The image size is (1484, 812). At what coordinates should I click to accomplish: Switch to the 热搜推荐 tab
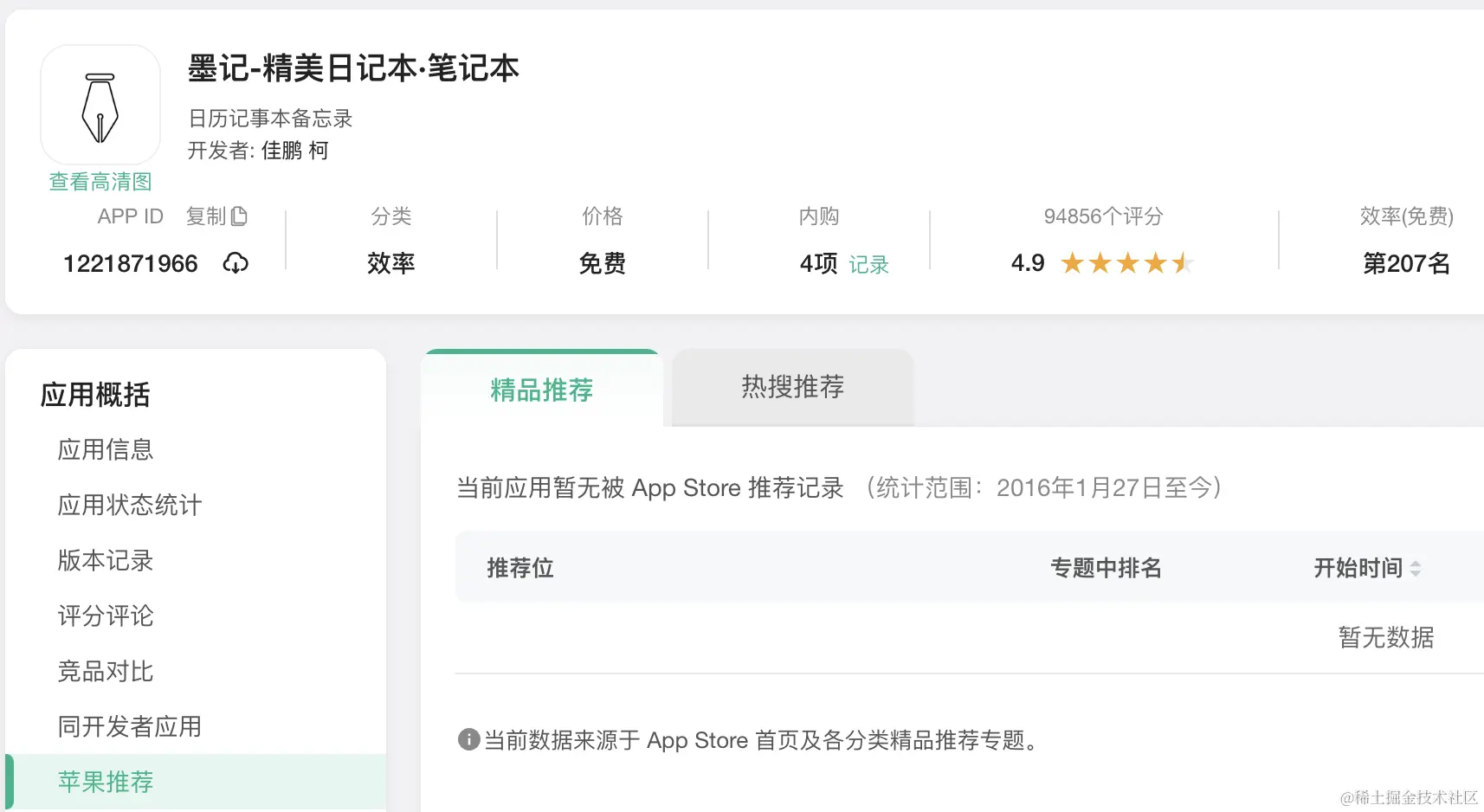click(x=792, y=387)
